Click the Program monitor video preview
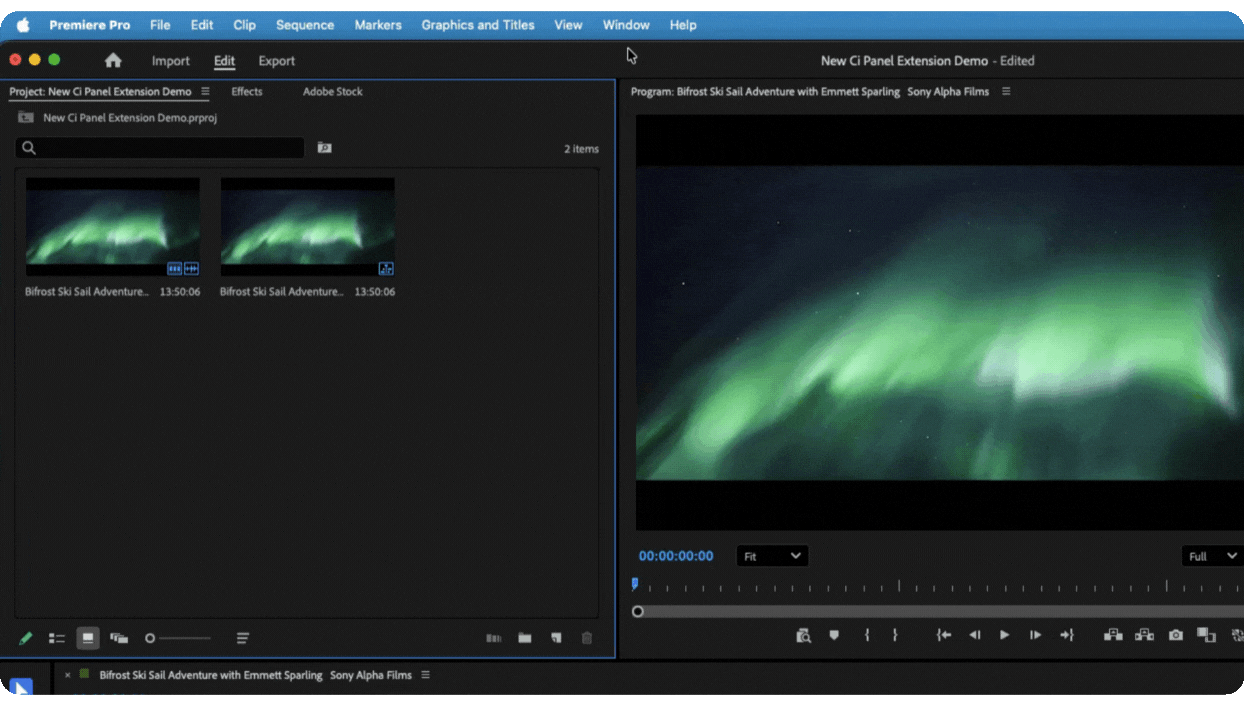The width and height of the screenshot is (1244, 706). click(940, 322)
